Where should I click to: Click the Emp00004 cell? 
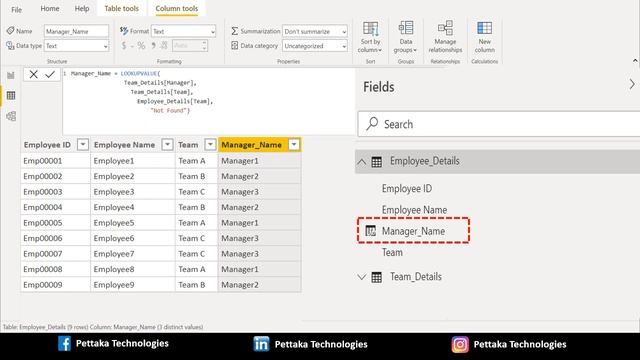point(56,207)
